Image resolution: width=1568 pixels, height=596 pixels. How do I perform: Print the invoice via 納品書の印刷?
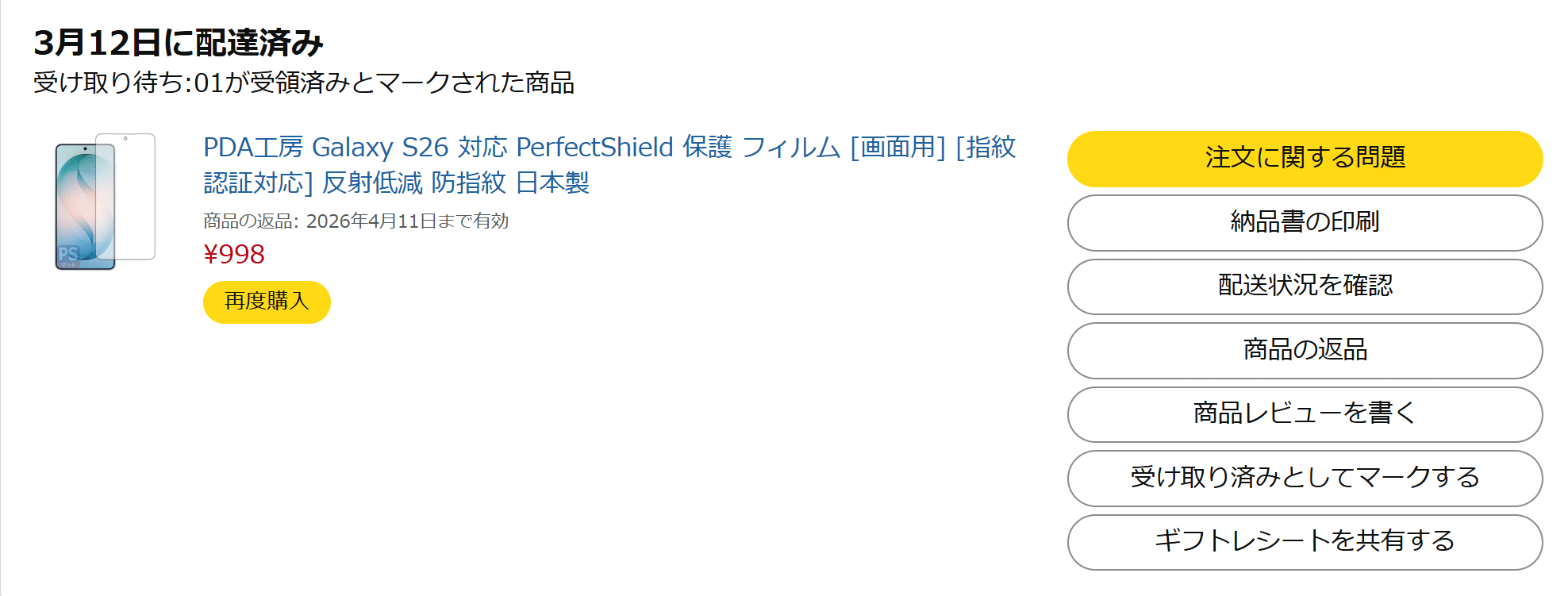pyautogui.click(x=1305, y=222)
